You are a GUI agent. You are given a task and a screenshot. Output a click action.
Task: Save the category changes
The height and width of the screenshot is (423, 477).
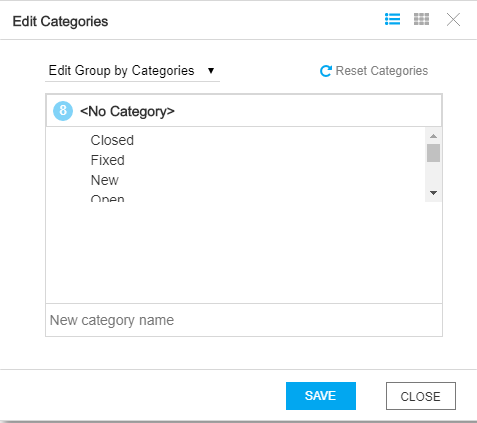pos(321,396)
